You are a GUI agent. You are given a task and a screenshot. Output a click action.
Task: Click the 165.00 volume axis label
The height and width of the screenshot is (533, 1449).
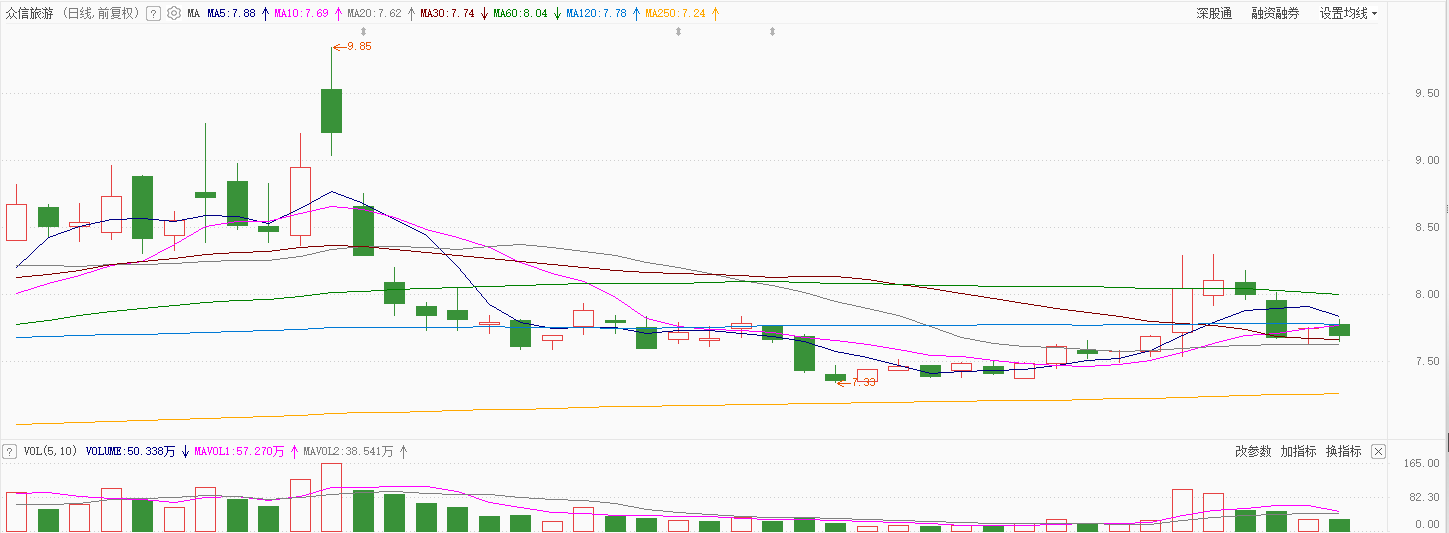coord(1423,464)
